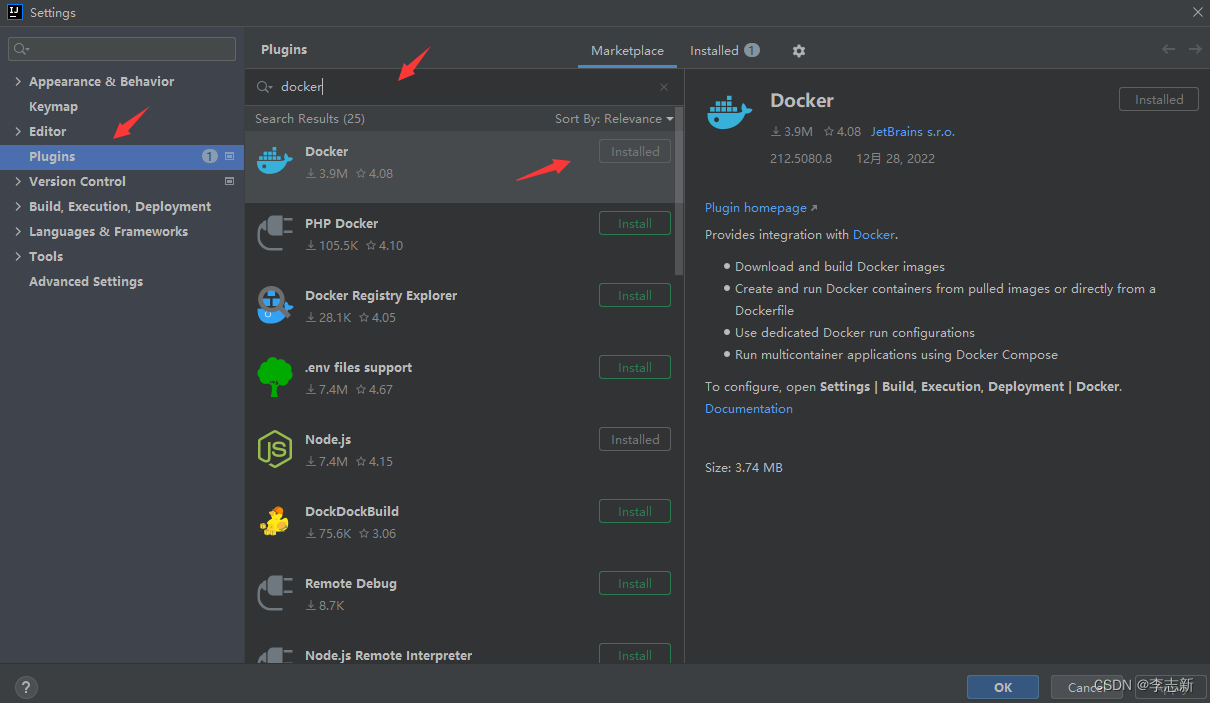1210x703 pixels.
Task: Select Plugins in settings tree
Action: pyautogui.click(x=122, y=156)
